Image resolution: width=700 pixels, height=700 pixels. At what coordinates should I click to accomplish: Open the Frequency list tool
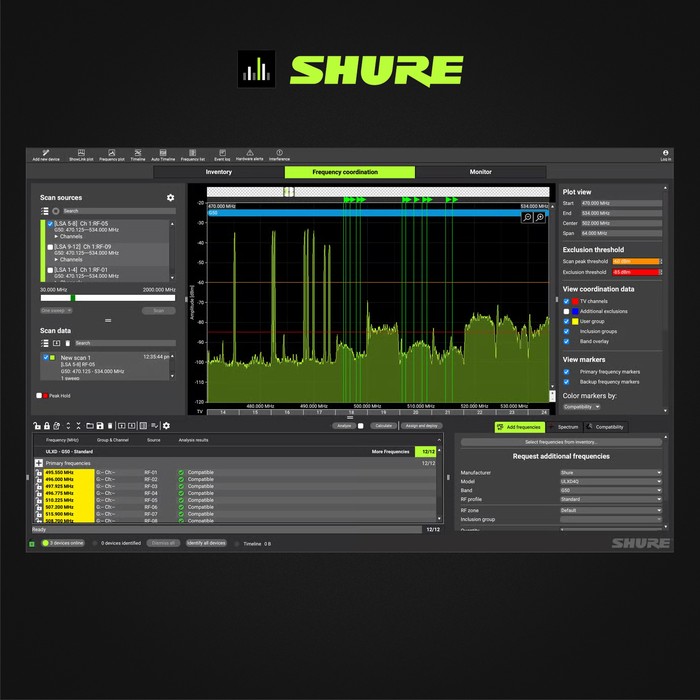pos(192,155)
